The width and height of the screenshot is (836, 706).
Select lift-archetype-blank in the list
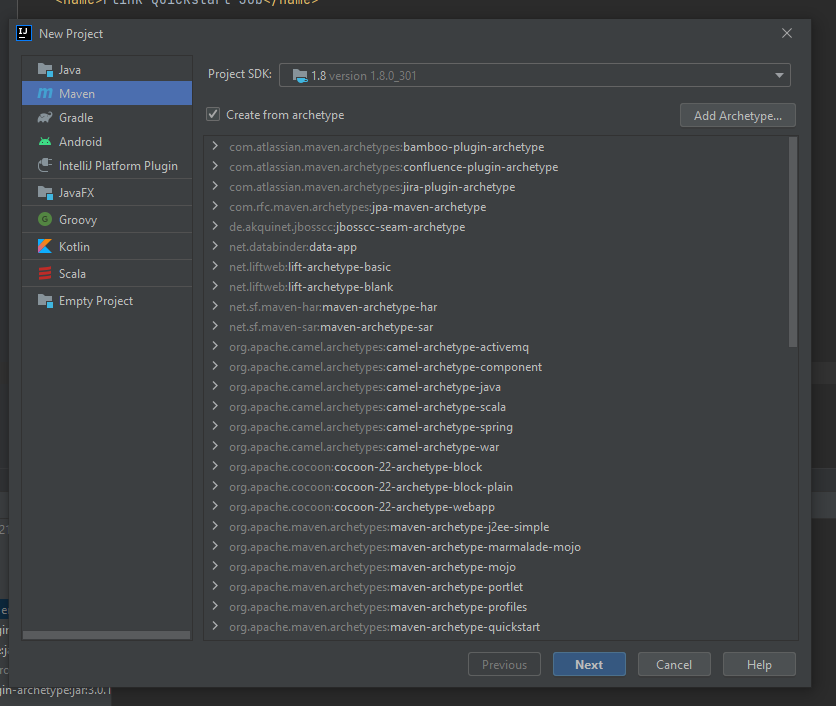pyautogui.click(x=311, y=287)
